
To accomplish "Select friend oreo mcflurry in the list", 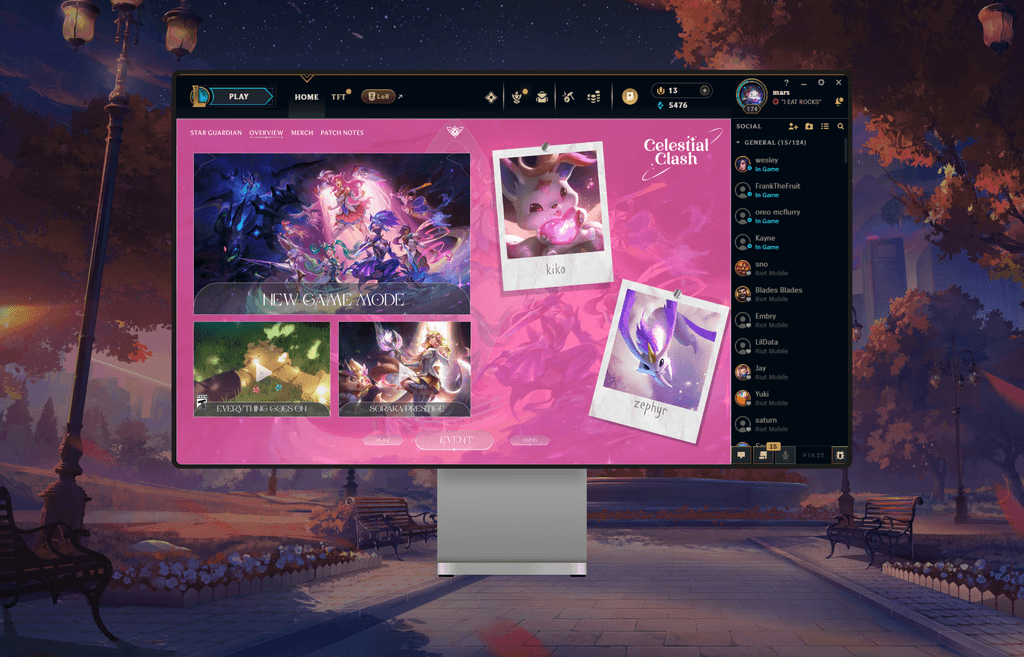I will [788, 216].
